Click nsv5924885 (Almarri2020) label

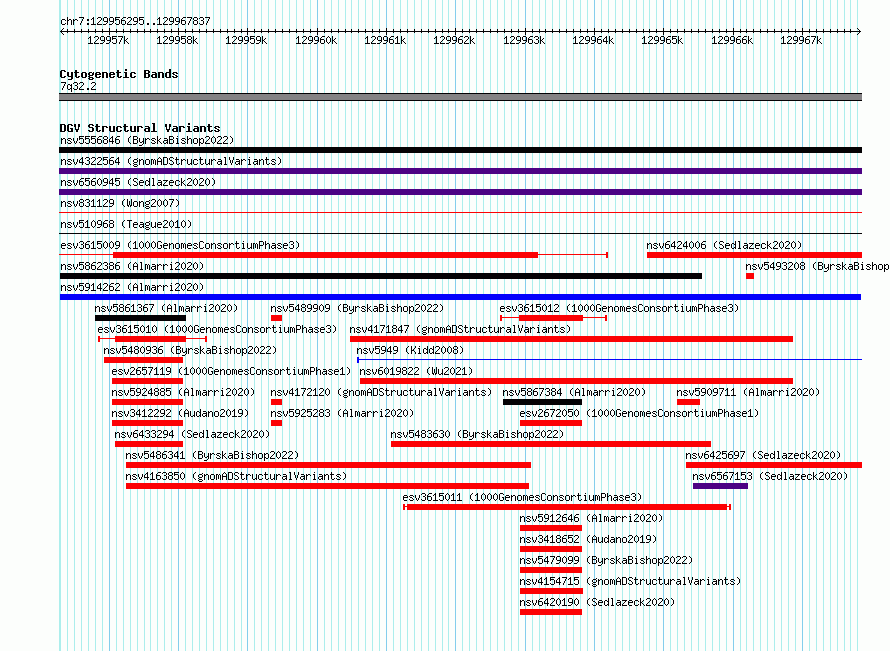183,392
